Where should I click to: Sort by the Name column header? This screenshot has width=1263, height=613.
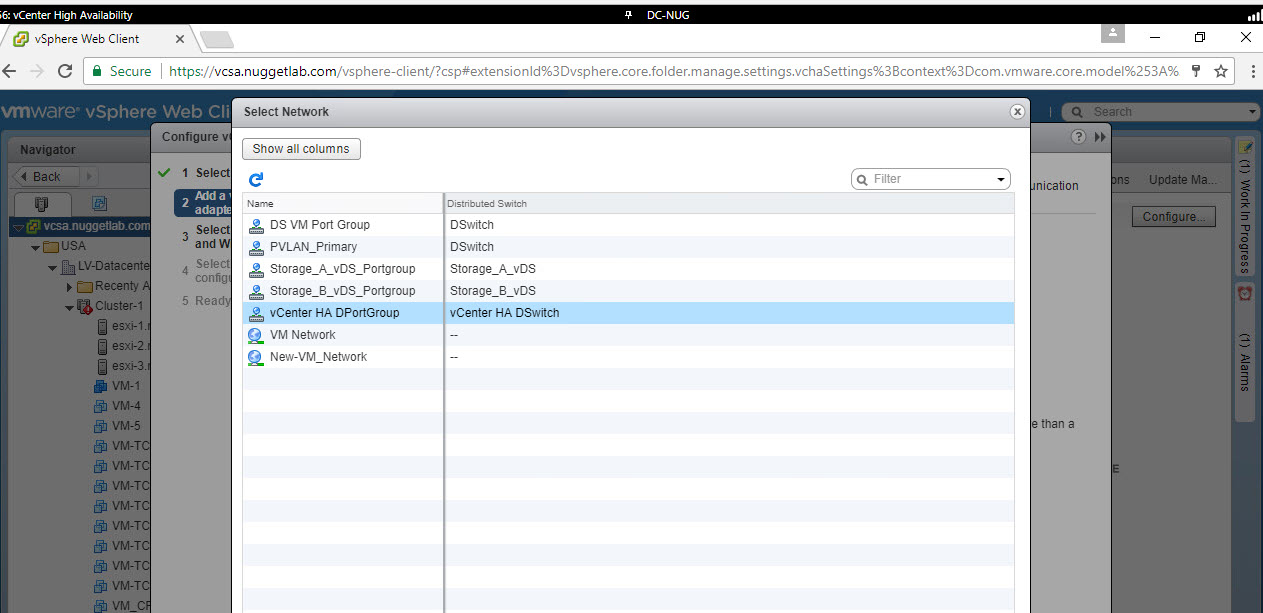(x=342, y=203)
